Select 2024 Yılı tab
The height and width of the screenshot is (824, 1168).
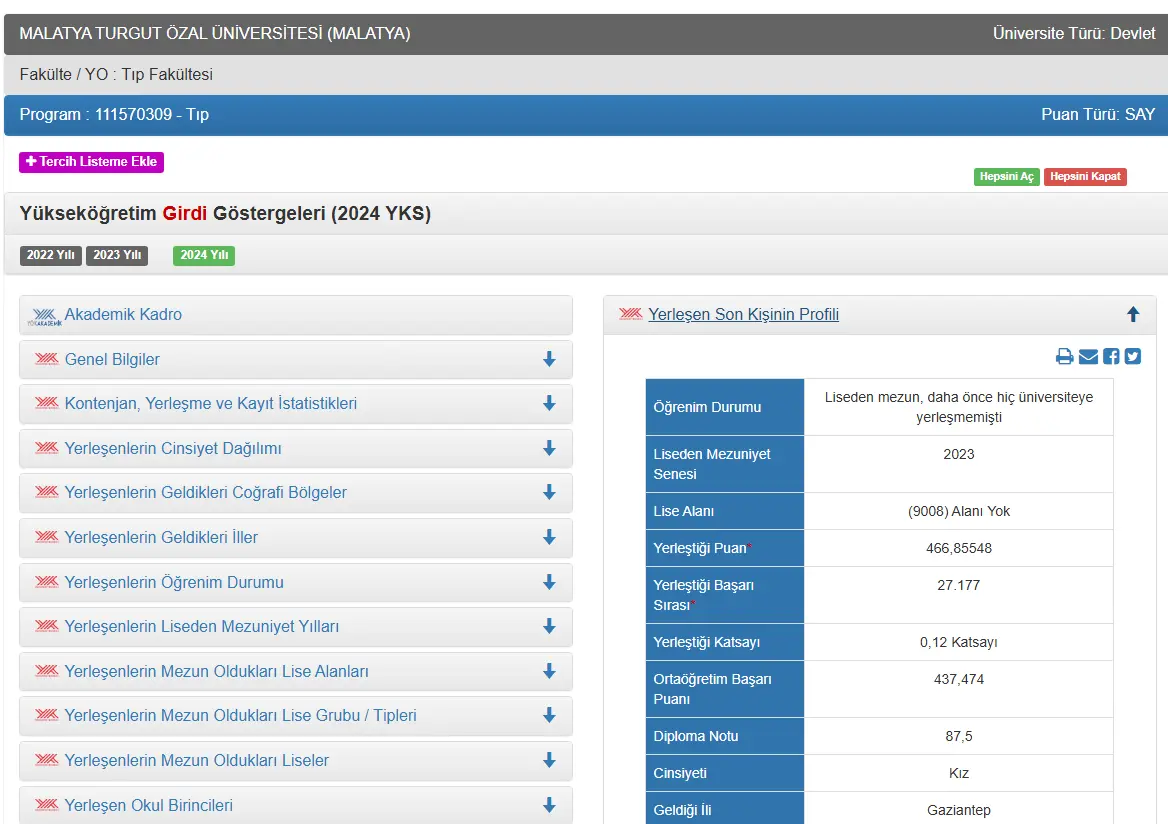pyautogui.click(x=203, y=255)
